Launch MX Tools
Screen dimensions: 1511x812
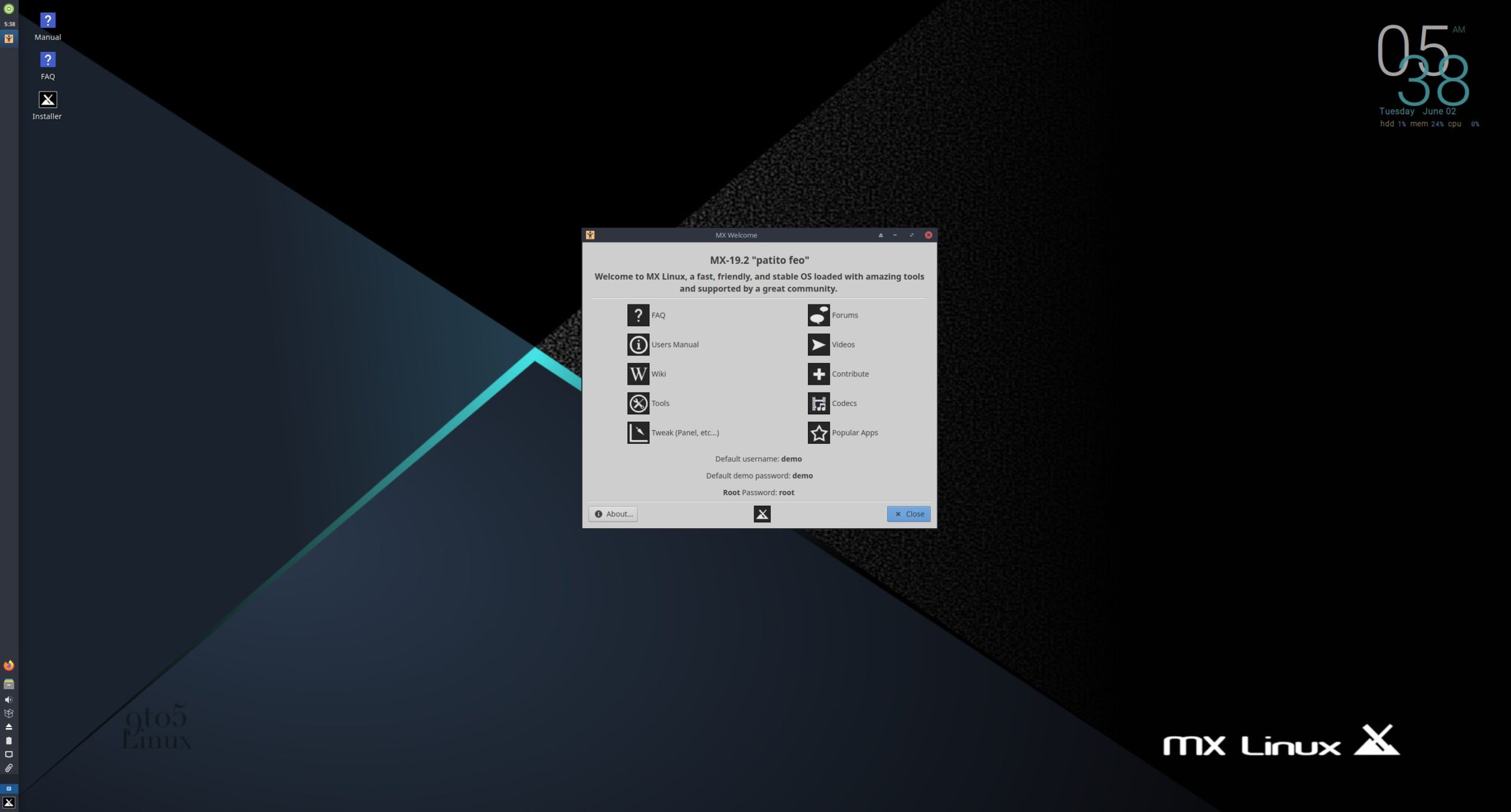(638, 404)
